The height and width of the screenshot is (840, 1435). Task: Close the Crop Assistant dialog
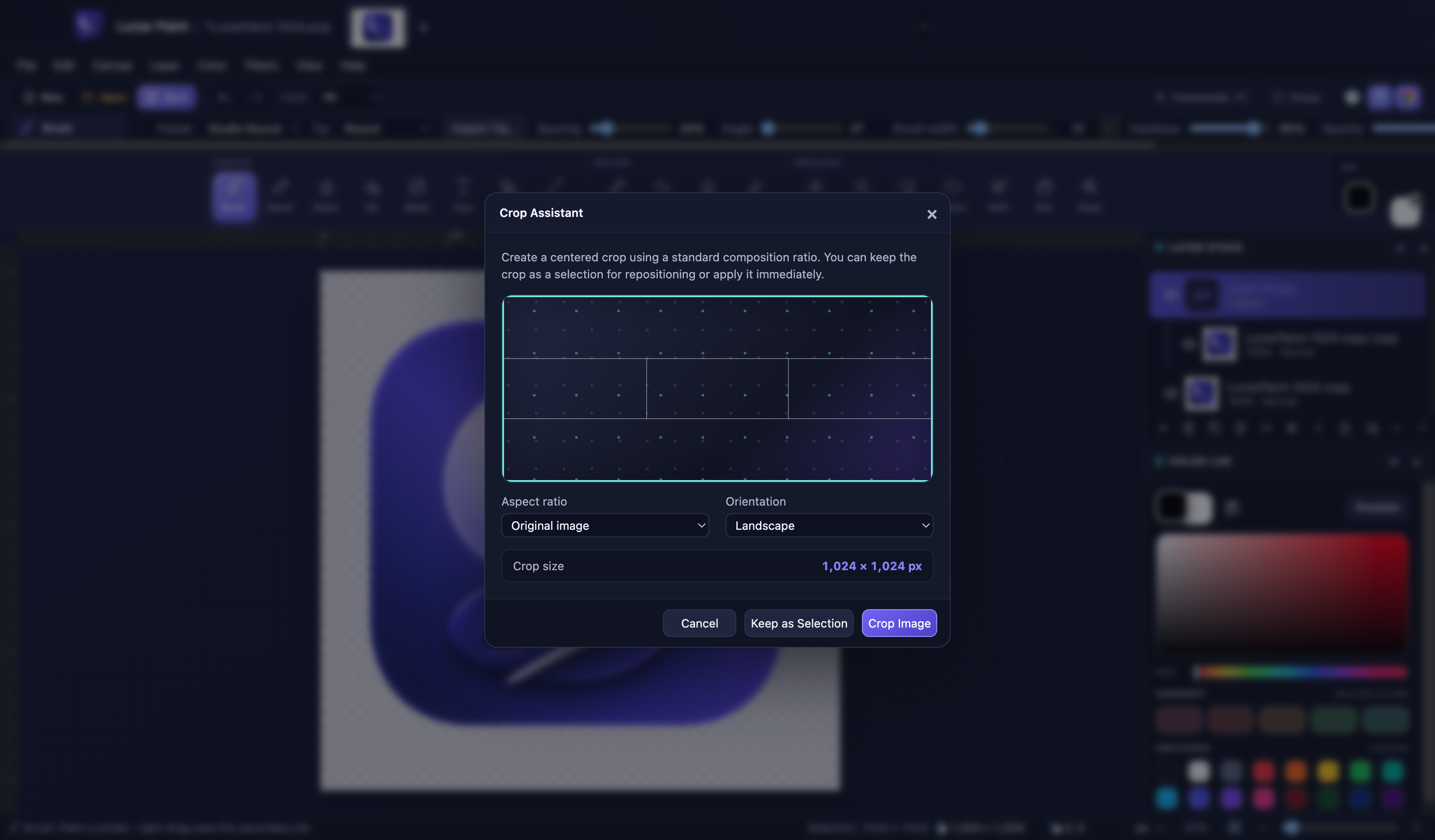point(931,215)
